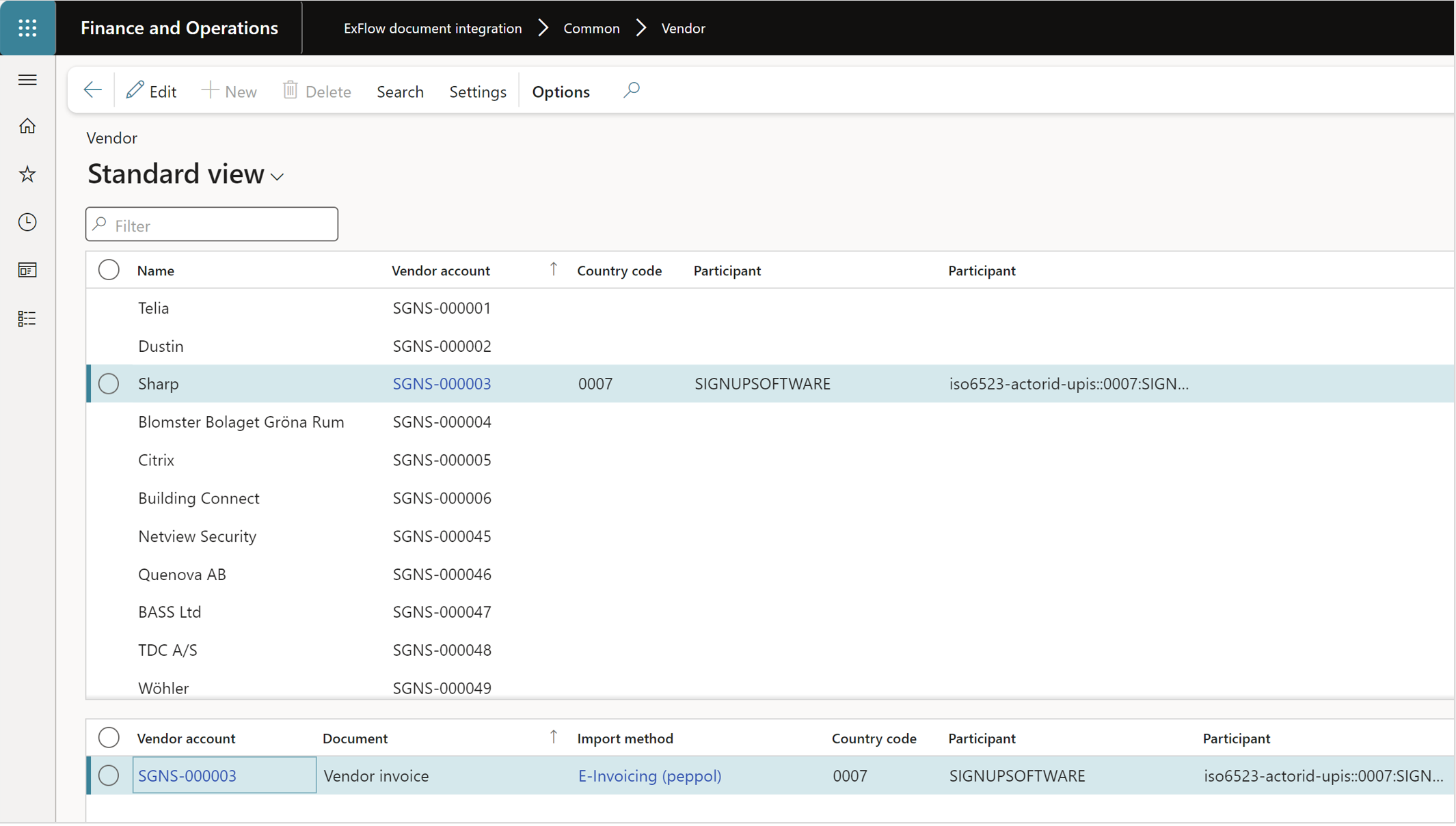
Task: Click the Finance and Operations title
Action: [x=179, y=28]
